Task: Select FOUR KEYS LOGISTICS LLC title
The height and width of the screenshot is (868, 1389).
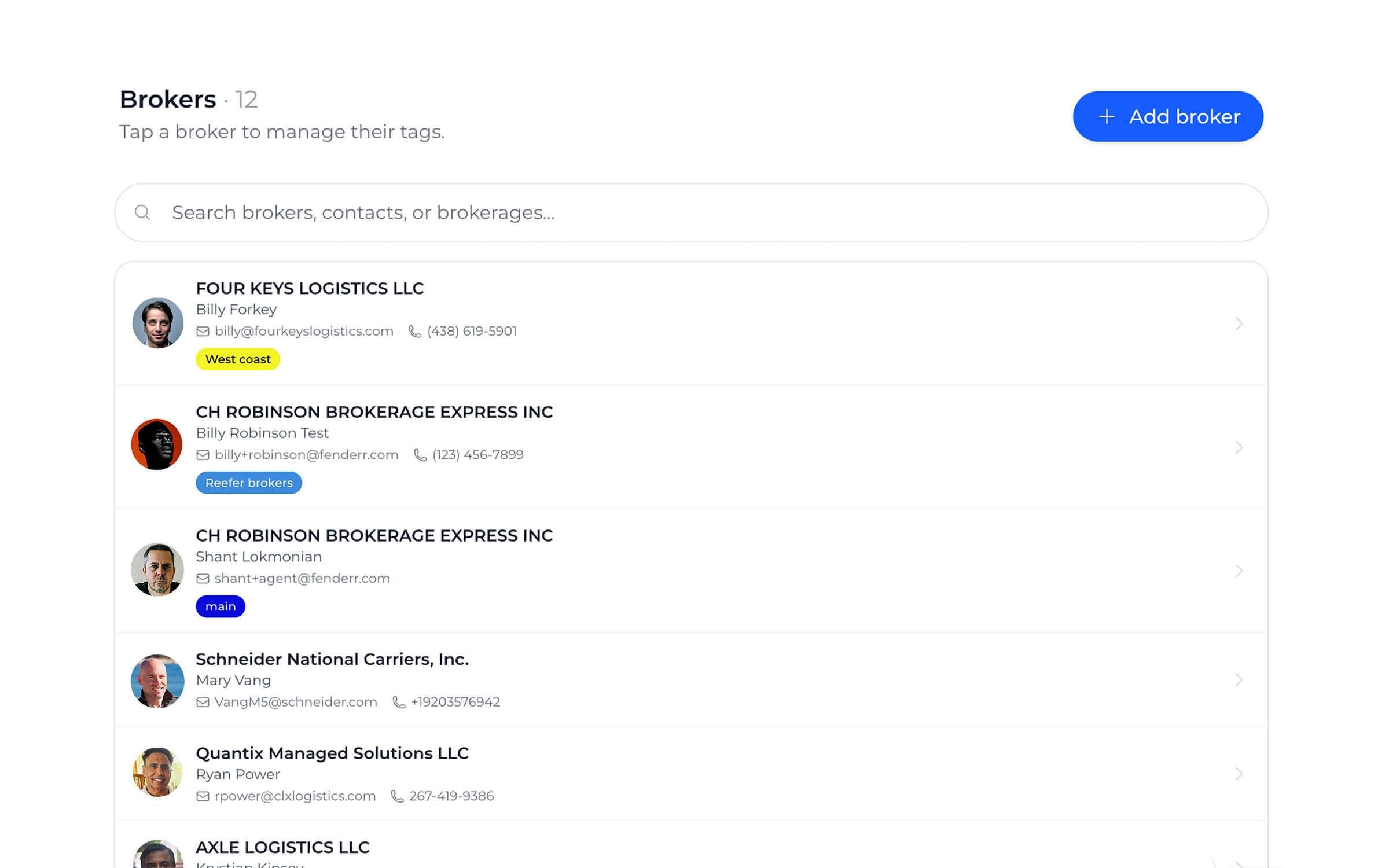Action: [x=310, y=288]
